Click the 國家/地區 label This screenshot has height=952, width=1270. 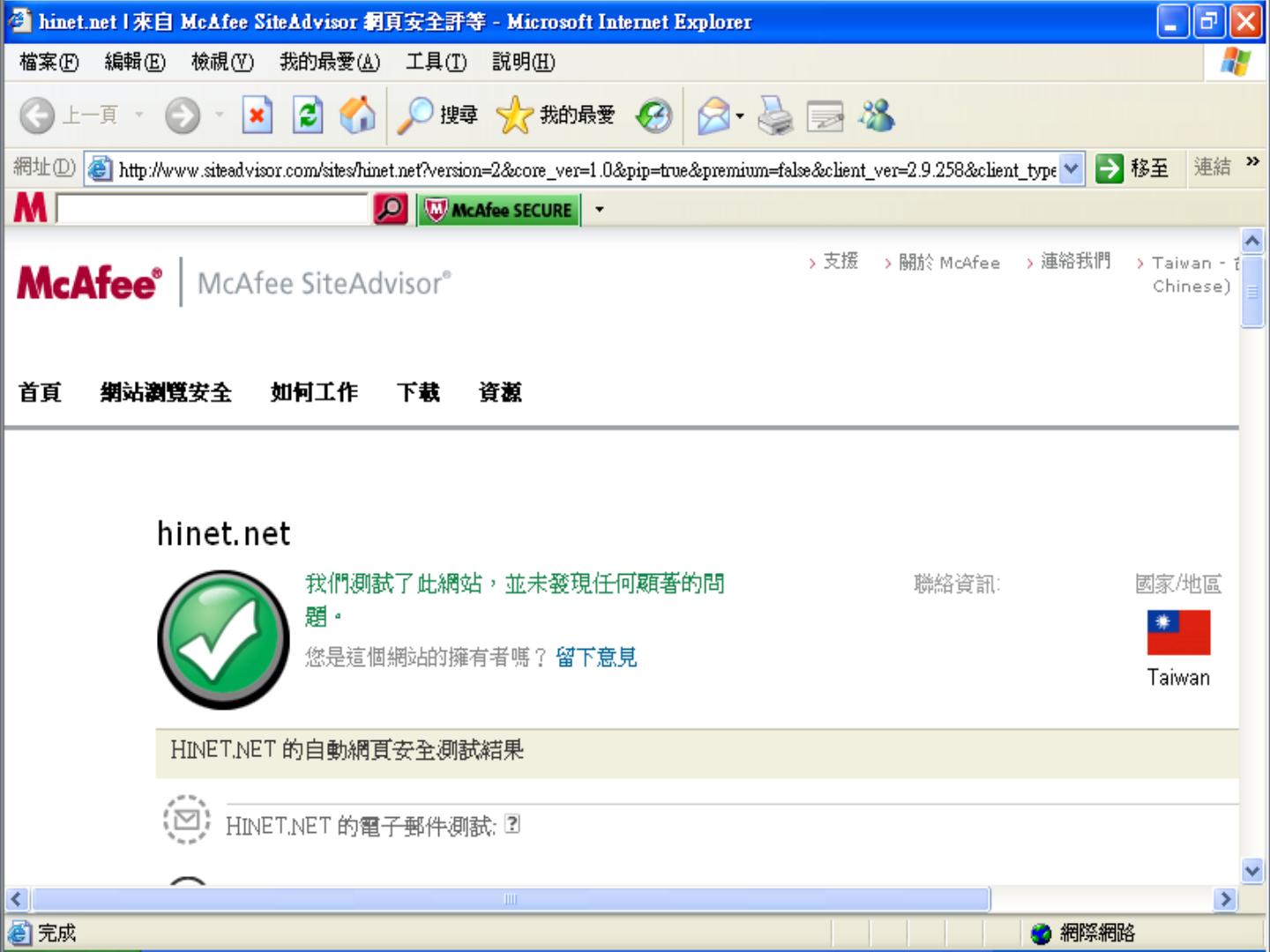tap(1178, 584)
